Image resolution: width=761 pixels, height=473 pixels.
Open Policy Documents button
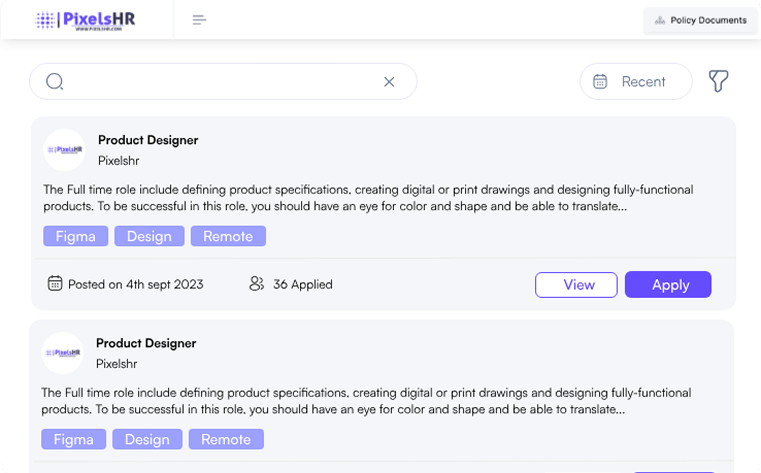tap(700, 20)
